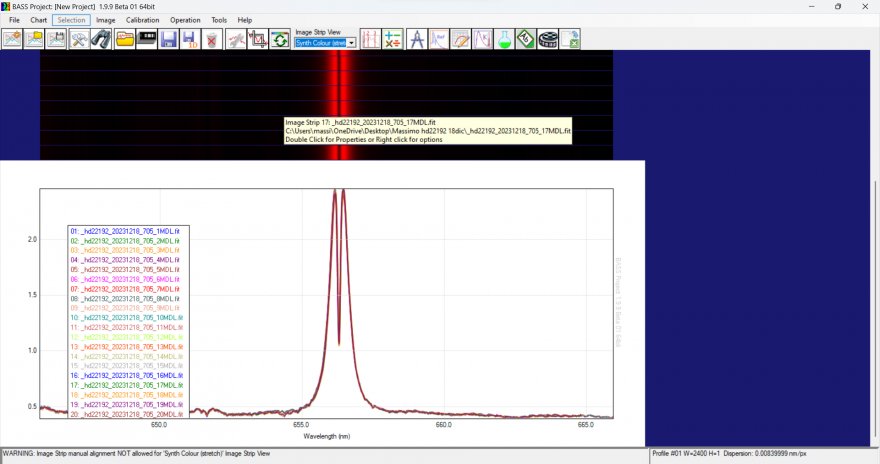Click the green chemistry flask icon
The width and height of the screenshot is (880, 464).
tap(505, 39)
